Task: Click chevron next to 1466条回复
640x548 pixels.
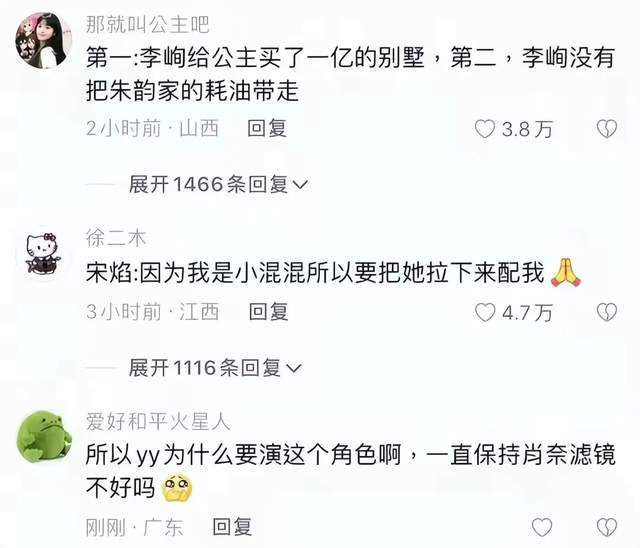Action: coord(300,185)
